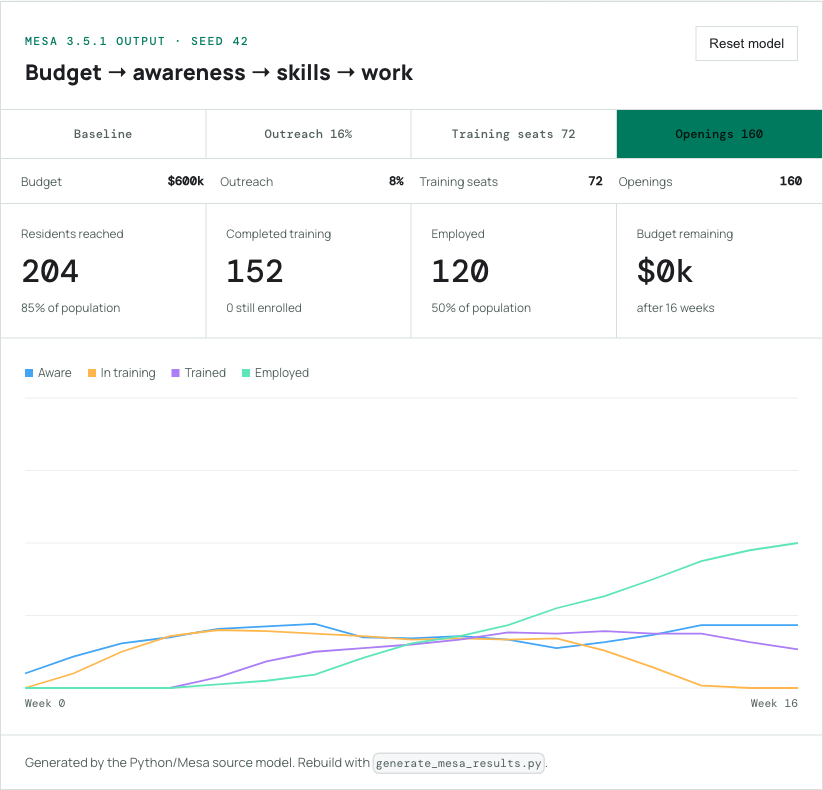The image size is (823, 790).
Task: Click the Residents reached 204 card
Action: [103, 271]
